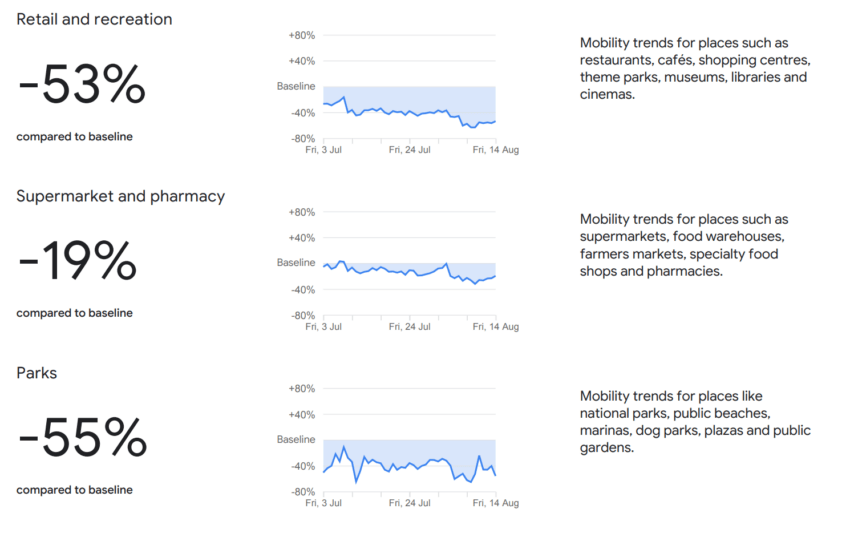Click the Baseline label on the parks chart
The image size is (850, 541).
pyautogui.click(x=296, y=439)
